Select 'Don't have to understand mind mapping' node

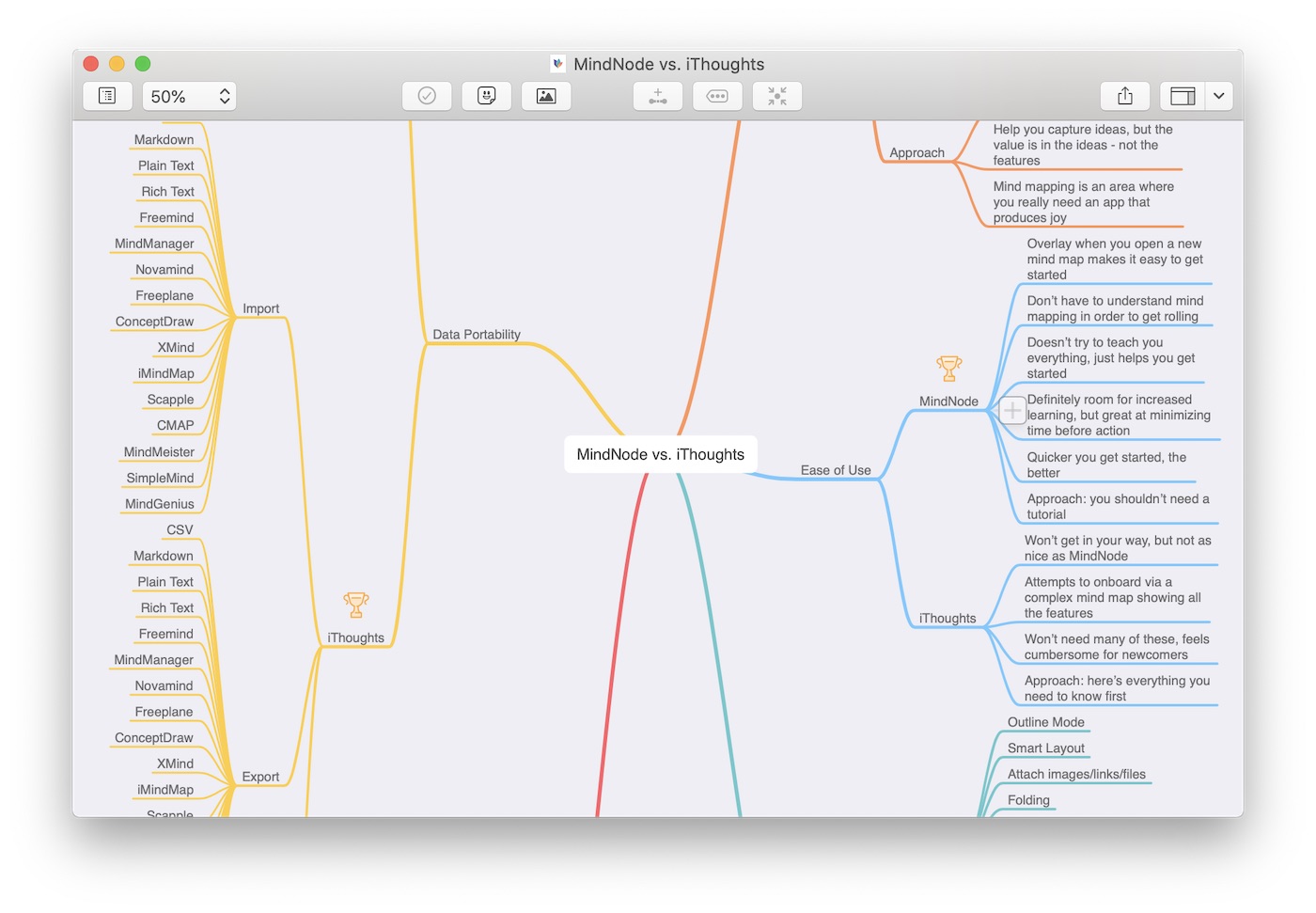1115,308
